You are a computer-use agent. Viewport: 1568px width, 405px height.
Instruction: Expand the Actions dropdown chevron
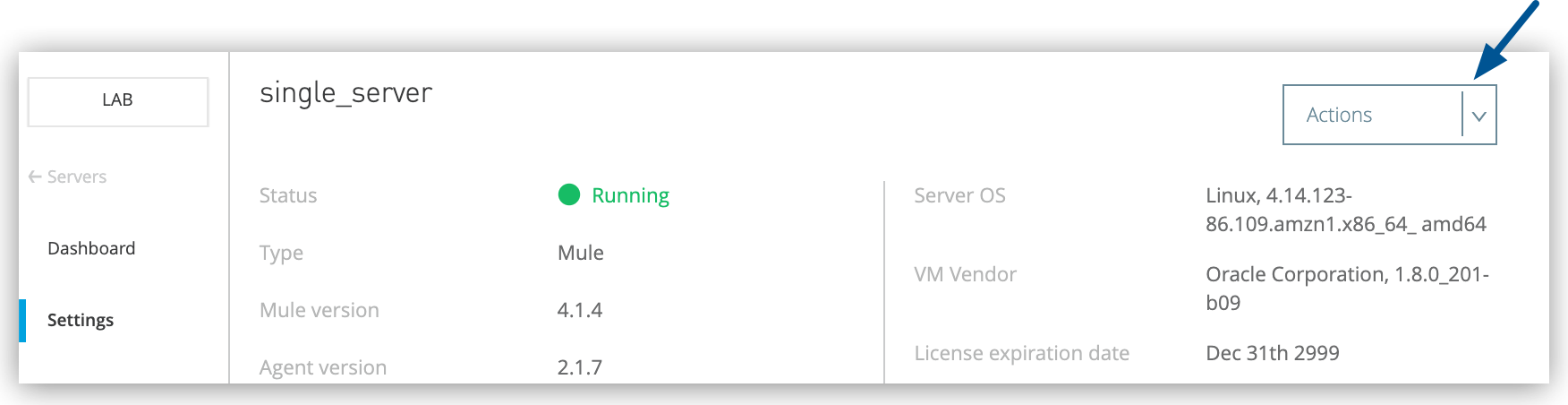(x=1479, y=116)
